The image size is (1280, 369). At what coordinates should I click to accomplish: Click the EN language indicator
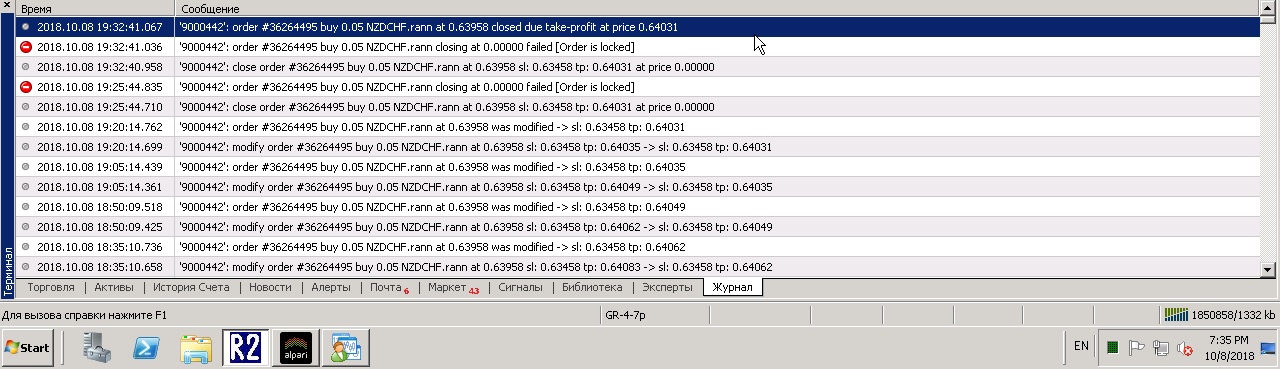[1081, 346]
